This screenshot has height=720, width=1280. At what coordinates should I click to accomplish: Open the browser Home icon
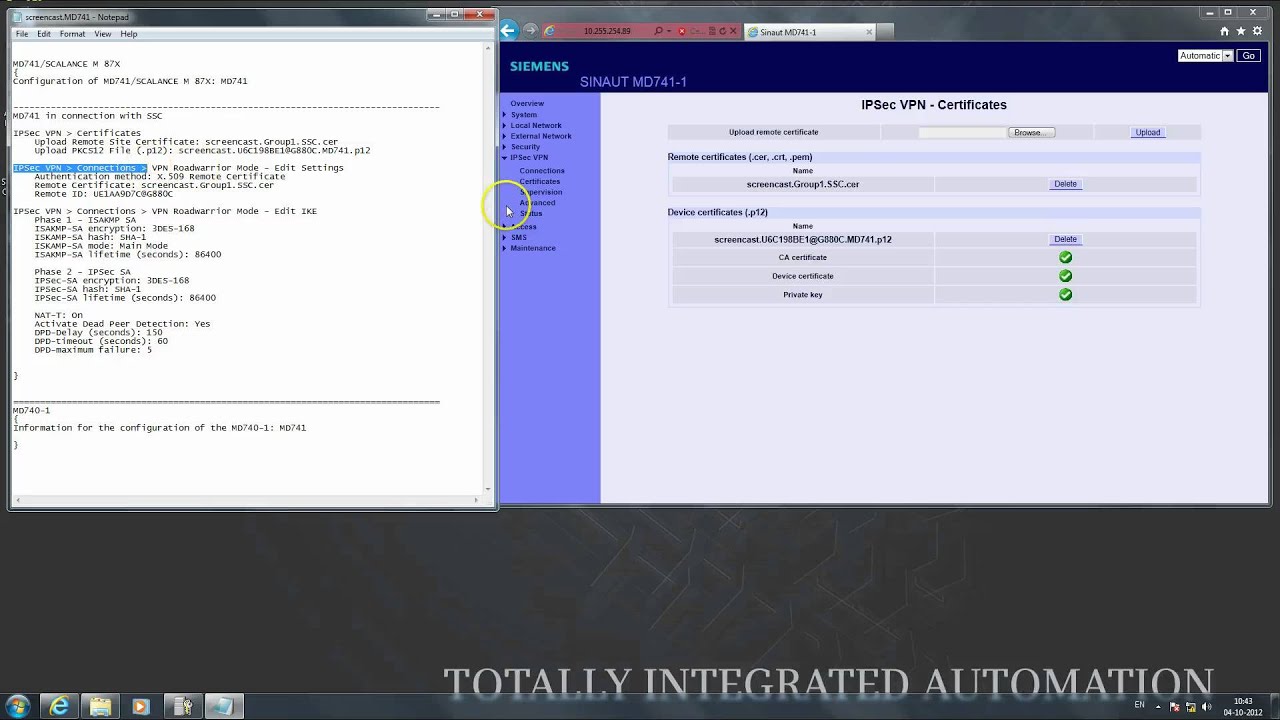pyautogui.click(x=1224, y=31)
